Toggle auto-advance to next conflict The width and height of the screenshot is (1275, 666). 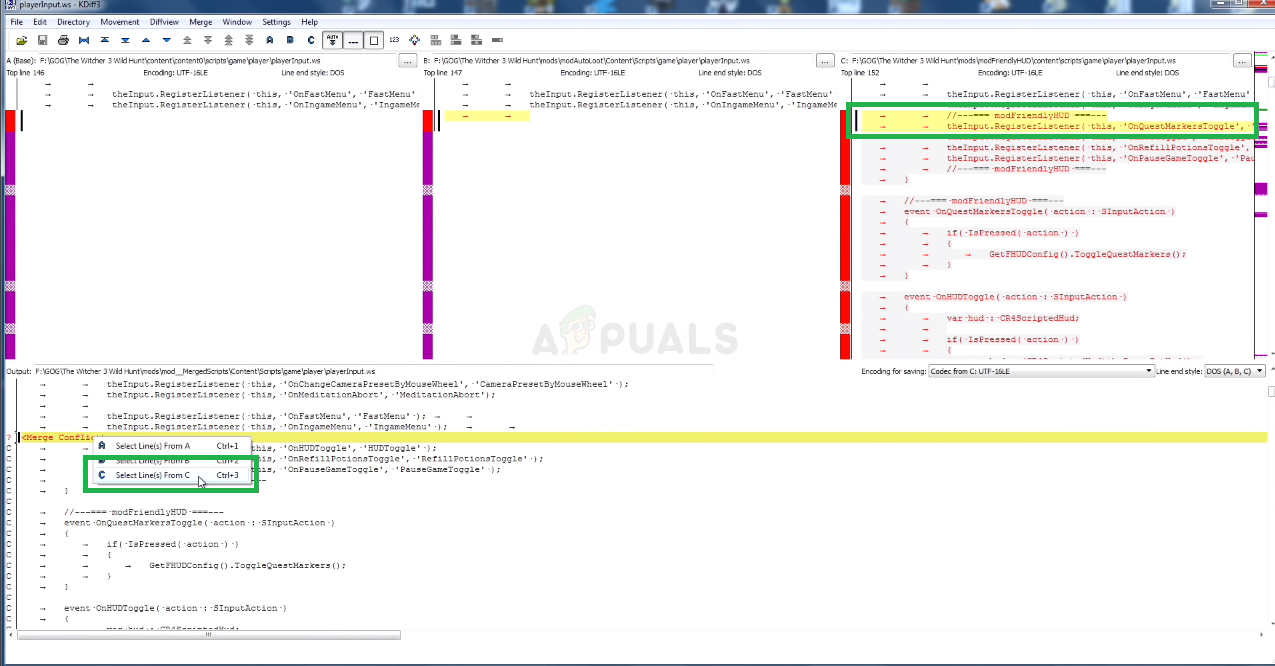333,40
